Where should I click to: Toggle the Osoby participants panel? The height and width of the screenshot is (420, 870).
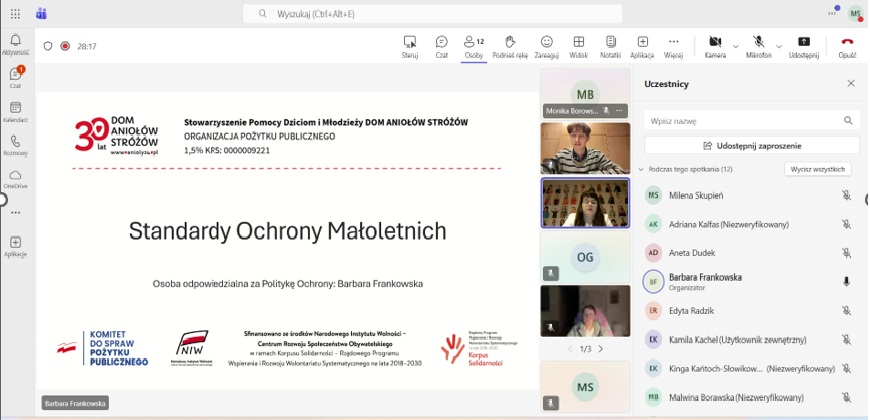click(473, 42)
